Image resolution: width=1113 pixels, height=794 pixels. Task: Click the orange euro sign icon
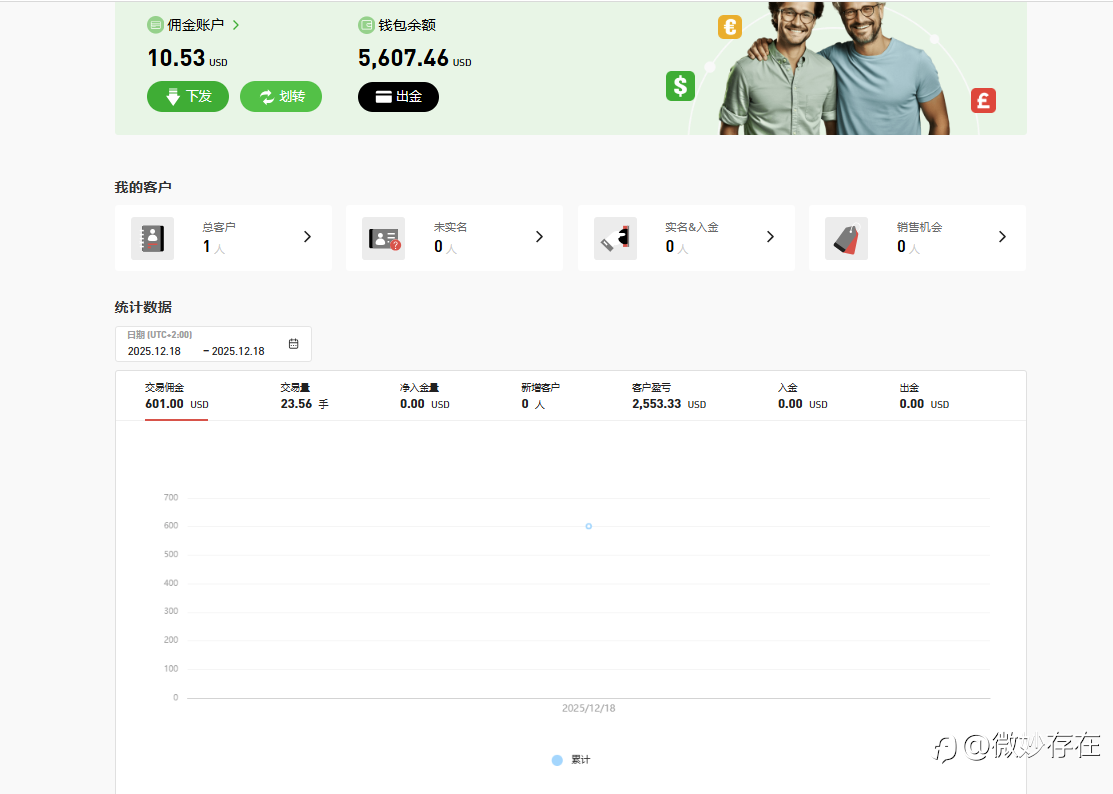(730, 27)
